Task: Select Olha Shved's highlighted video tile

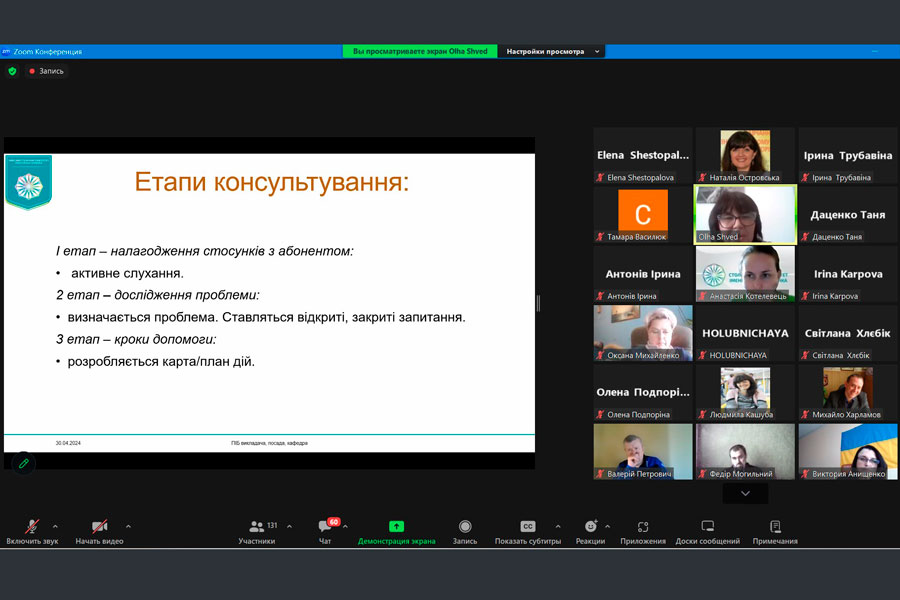Action: (x=745, y=214)
